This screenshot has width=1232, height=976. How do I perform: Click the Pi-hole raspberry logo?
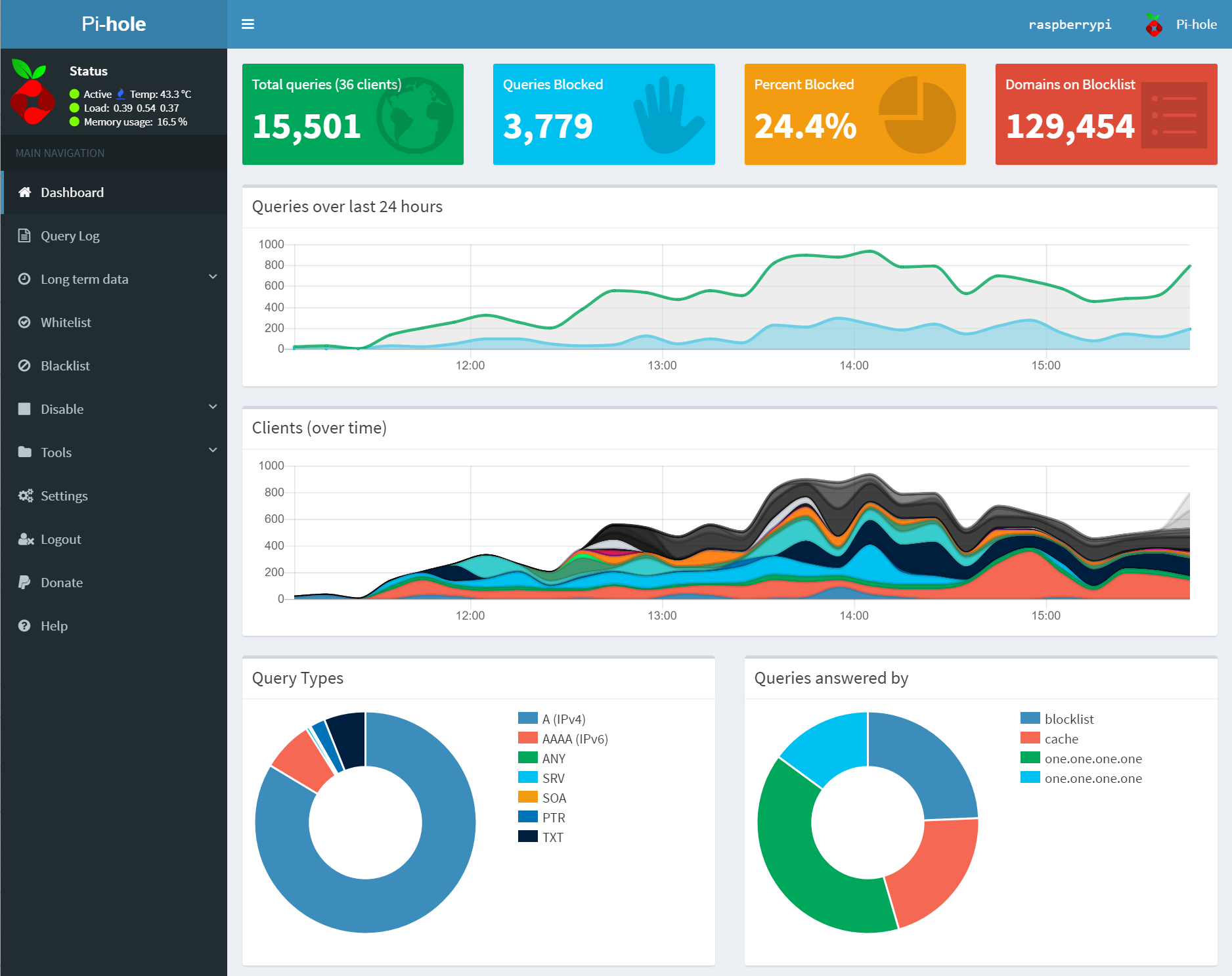1153,24
